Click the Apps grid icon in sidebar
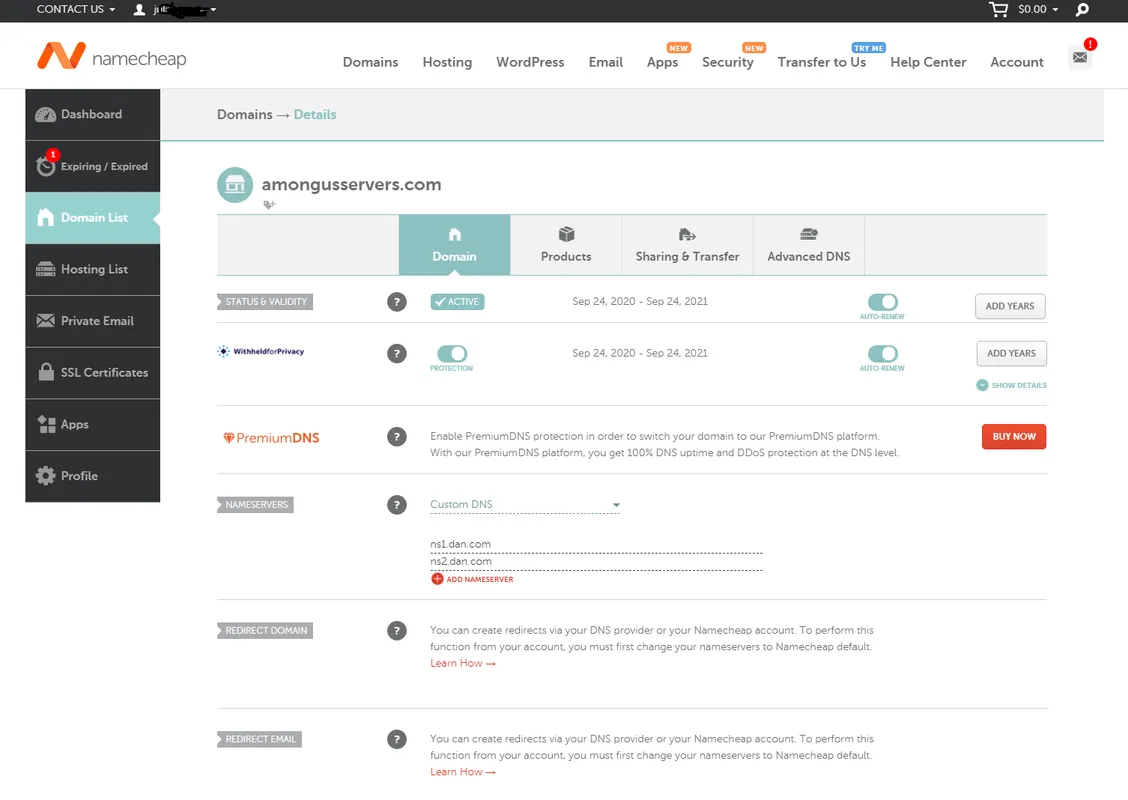 pyautogui.click(x=46, y=424)
